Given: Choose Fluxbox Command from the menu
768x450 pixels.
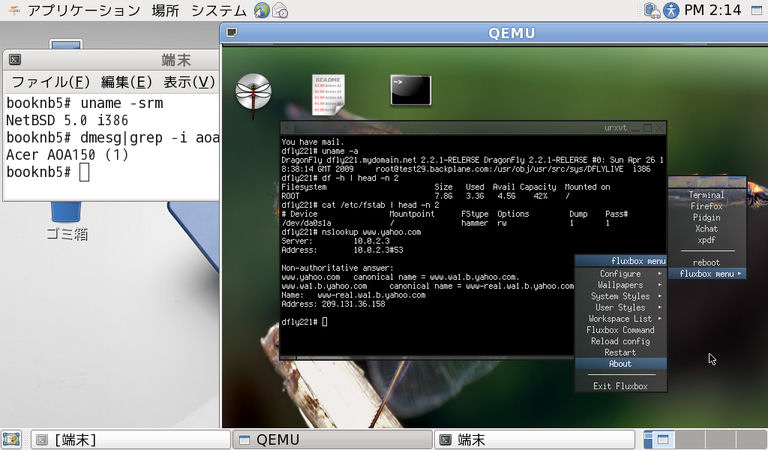Looking at the screenshot, I should coord(621,330).
